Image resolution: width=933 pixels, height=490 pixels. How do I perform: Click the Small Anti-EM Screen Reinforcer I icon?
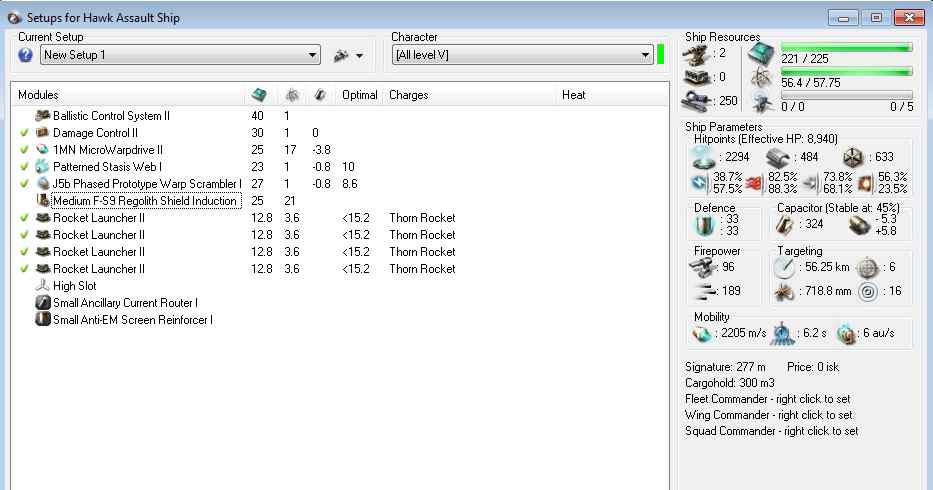pos(43,320)
